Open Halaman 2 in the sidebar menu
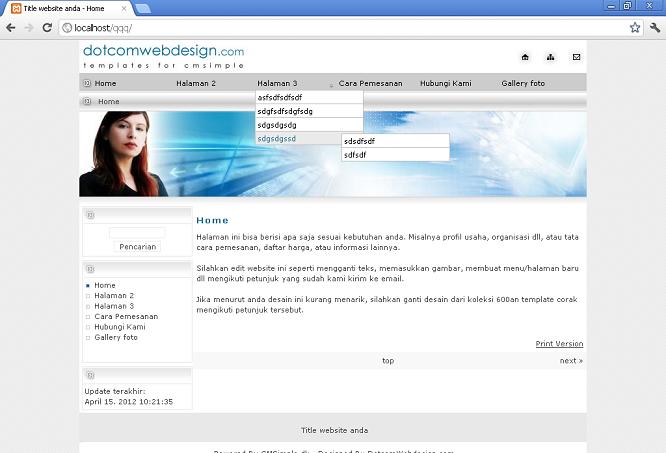 click(x=114, y=295)
